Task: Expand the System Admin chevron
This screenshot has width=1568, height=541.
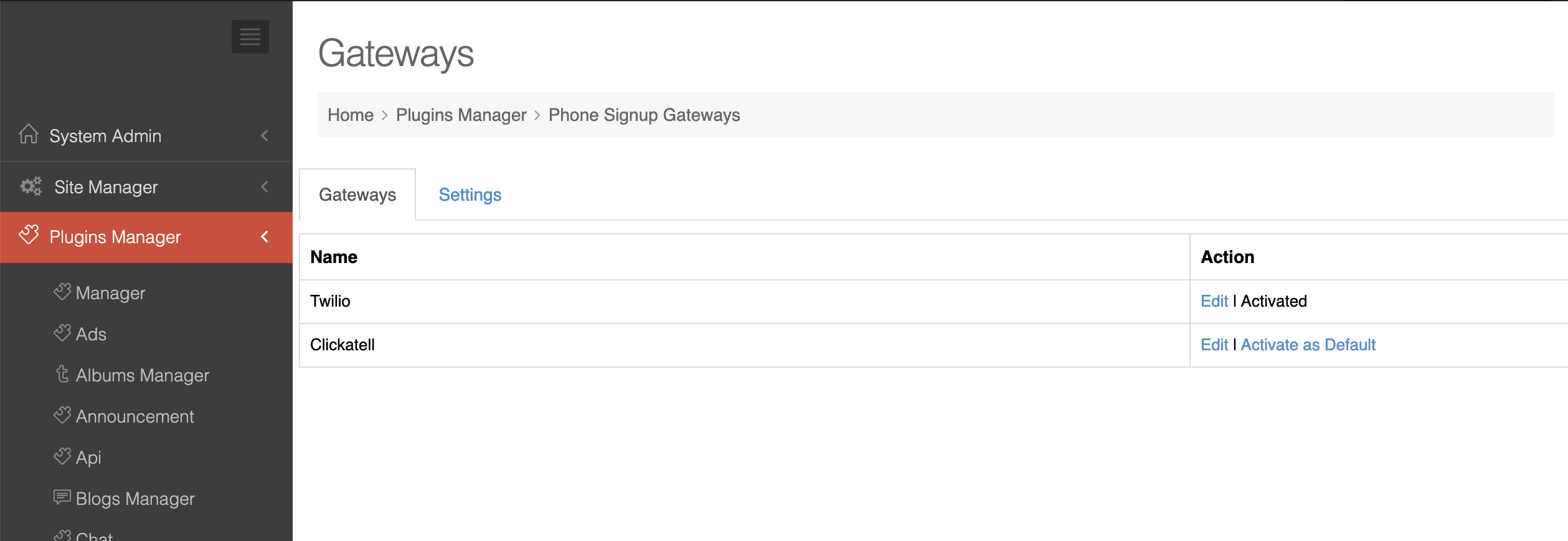Action: (265, 135)
